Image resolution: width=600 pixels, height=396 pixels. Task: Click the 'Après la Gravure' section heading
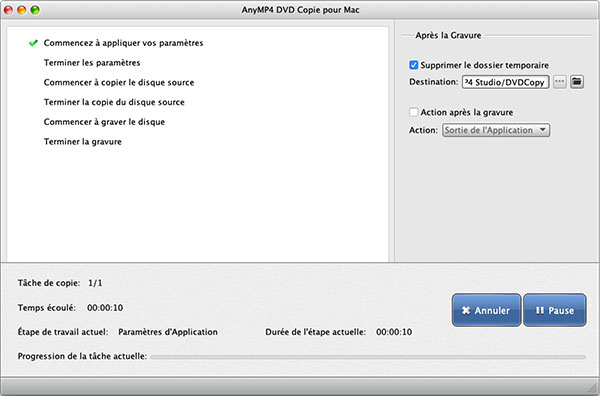pos(448,35)
